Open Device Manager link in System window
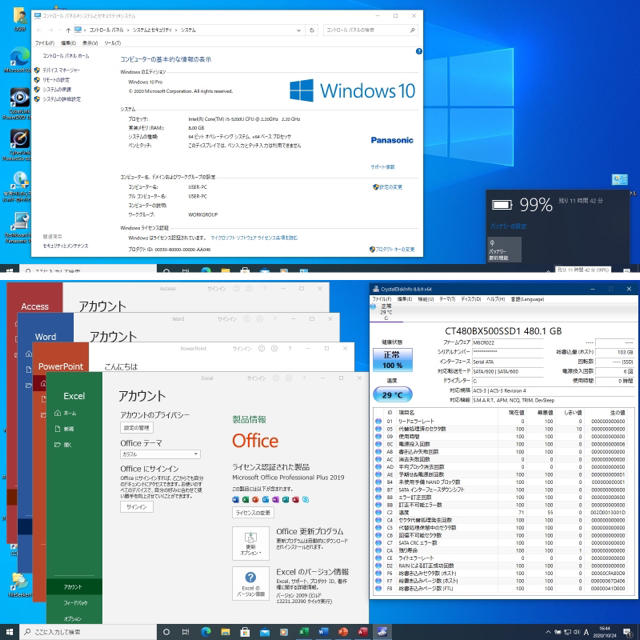 pyautogui.click(x=61, y=70)
